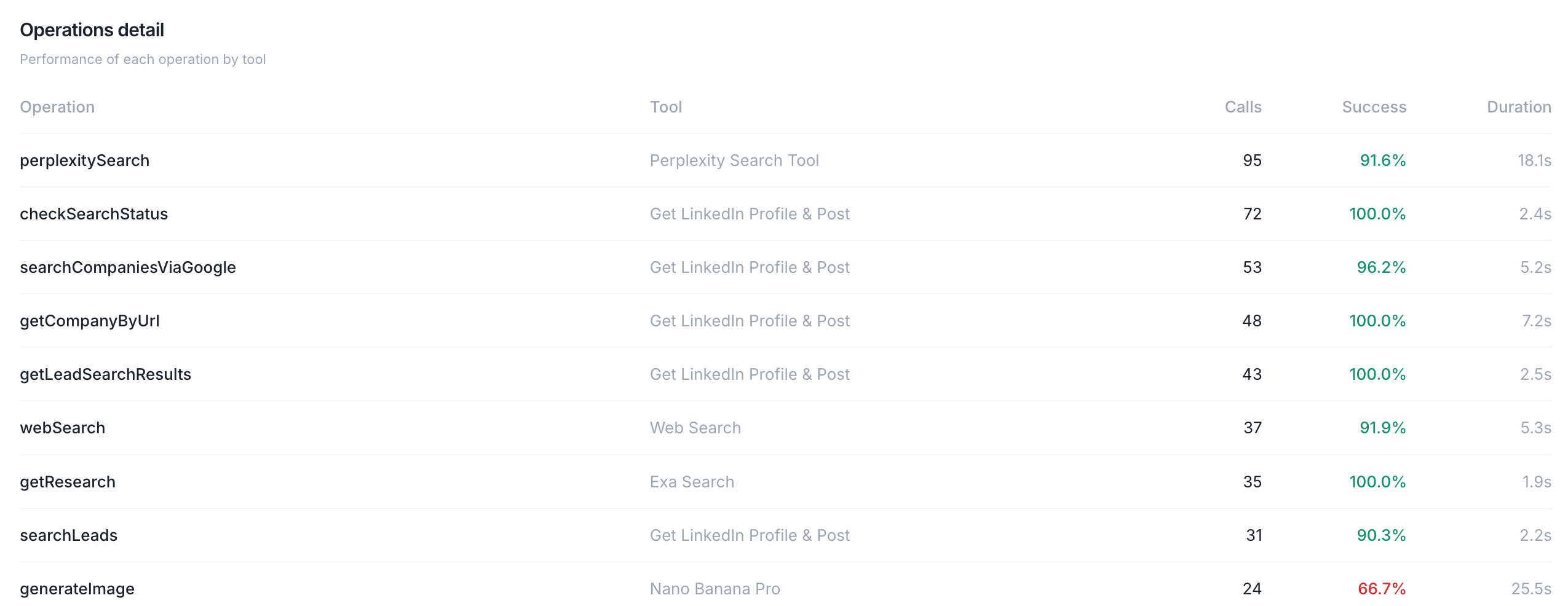Click the Nano Banana Pro tool name
This screenshot has height=606, width=1568.
pos(715,589)
